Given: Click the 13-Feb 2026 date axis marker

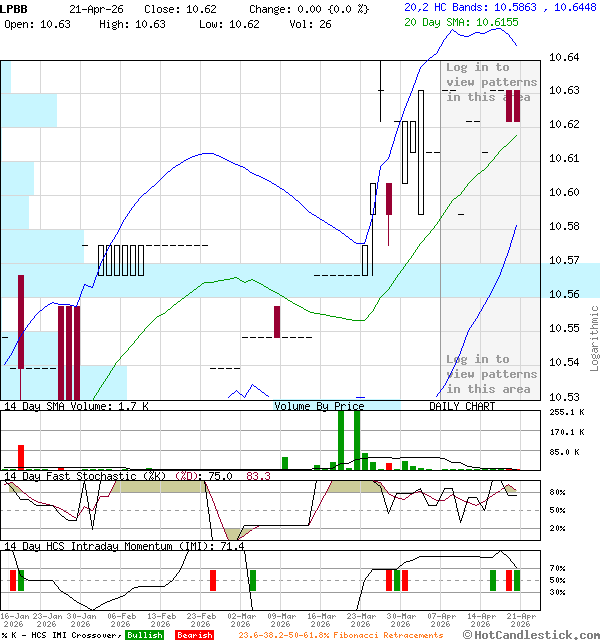Looking at the screenshot, I should coord(163,620).
